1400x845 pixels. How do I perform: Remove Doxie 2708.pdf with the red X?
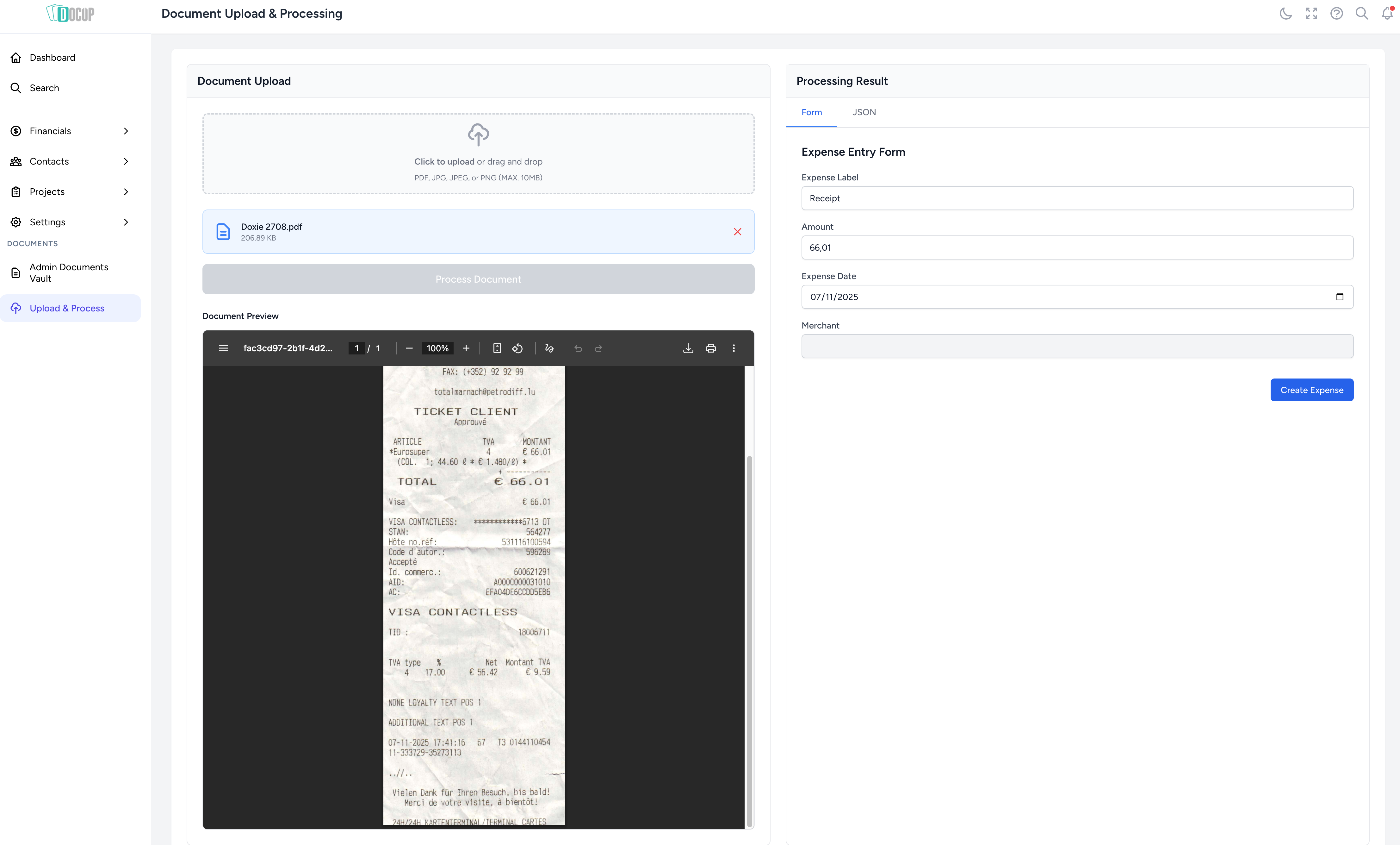738,232
